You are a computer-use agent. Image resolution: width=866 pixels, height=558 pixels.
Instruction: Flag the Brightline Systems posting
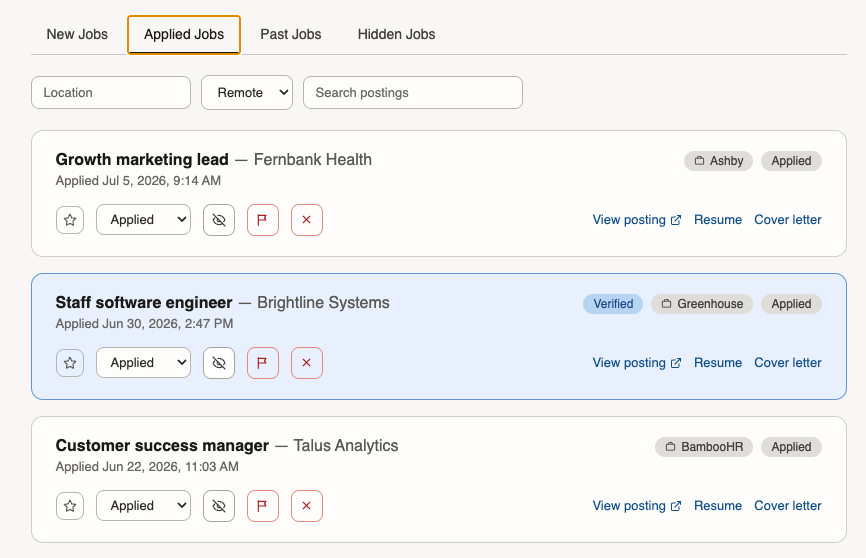pyautogui.click(x=263, y=363)
